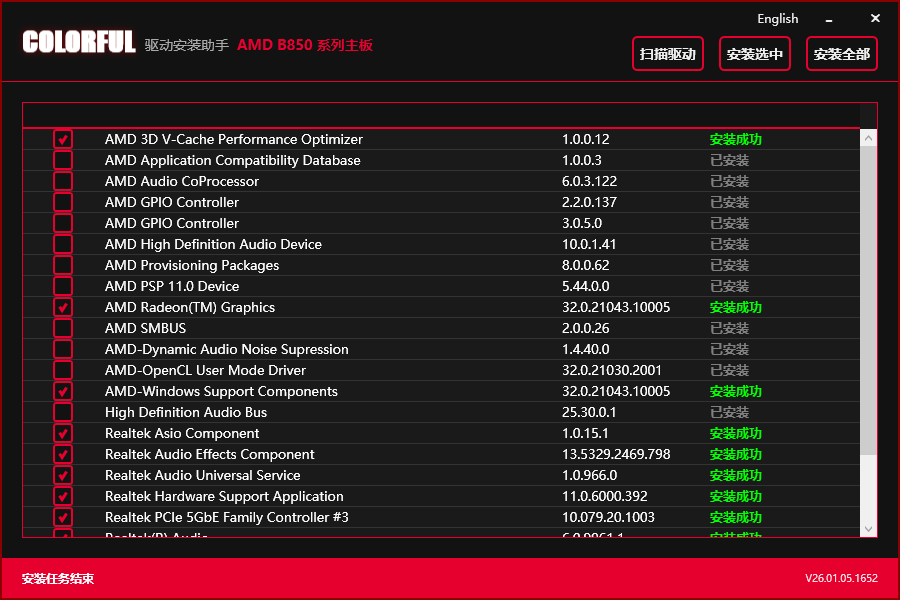Minimize the driver installer window

tap(829, 20)
